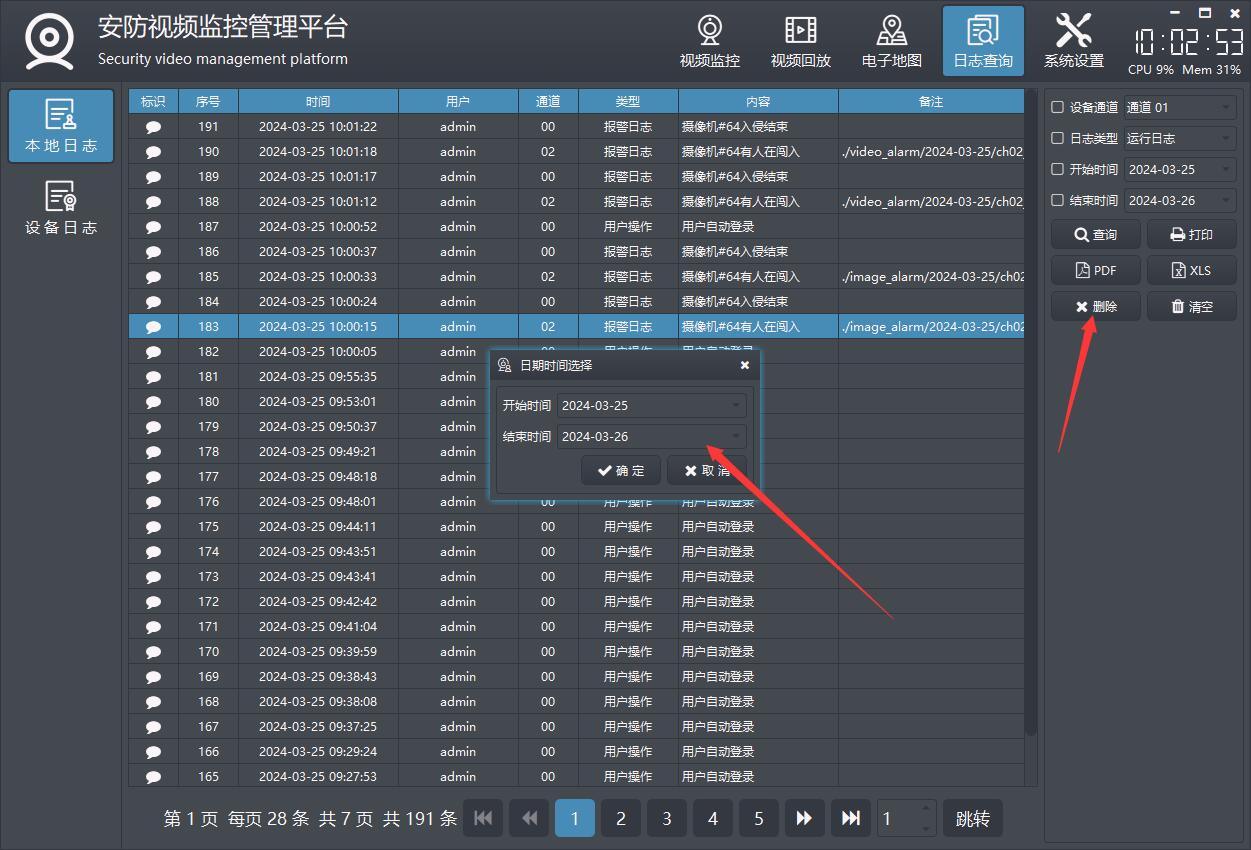Open the 电子地图 electronic map module
The image size is (1251, 850).
tap(891, 41)
